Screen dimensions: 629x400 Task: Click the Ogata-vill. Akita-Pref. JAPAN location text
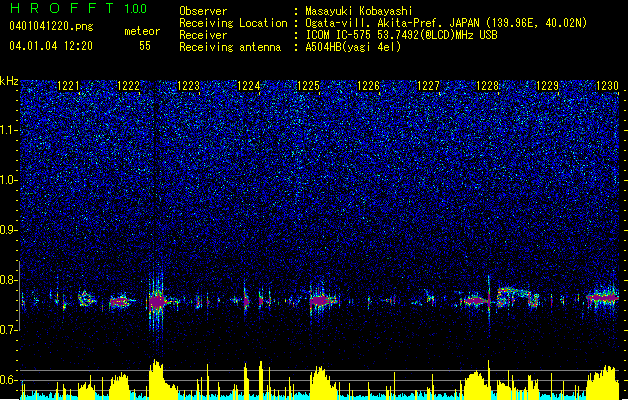(x=446, y=23)
